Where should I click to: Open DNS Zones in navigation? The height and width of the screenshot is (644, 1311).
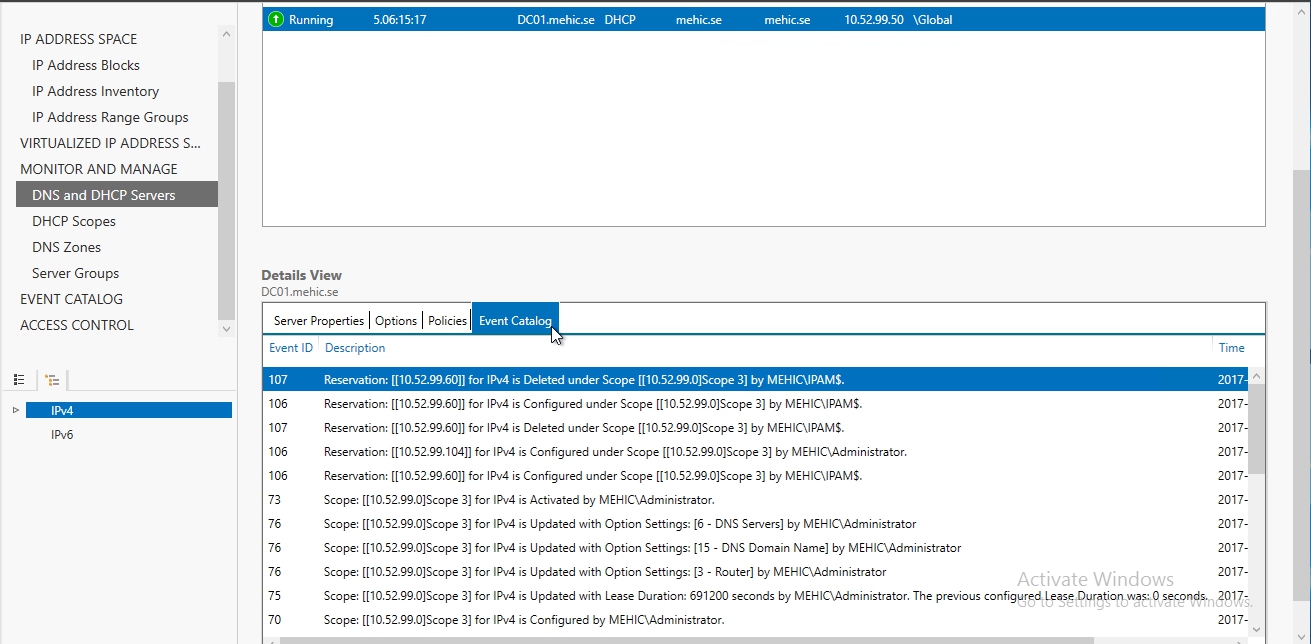66,247
